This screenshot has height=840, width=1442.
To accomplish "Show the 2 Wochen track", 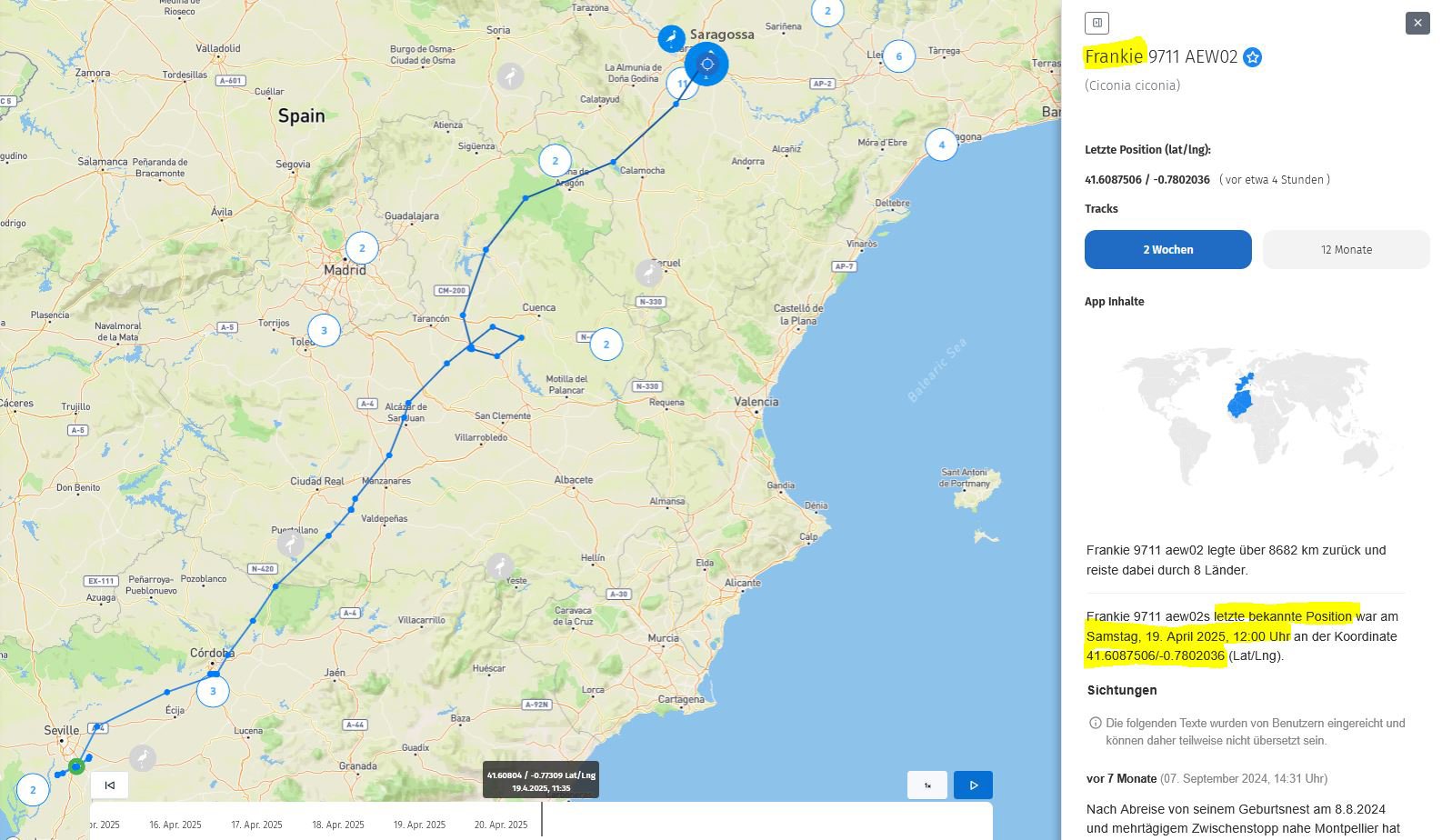I will 1167,249.
